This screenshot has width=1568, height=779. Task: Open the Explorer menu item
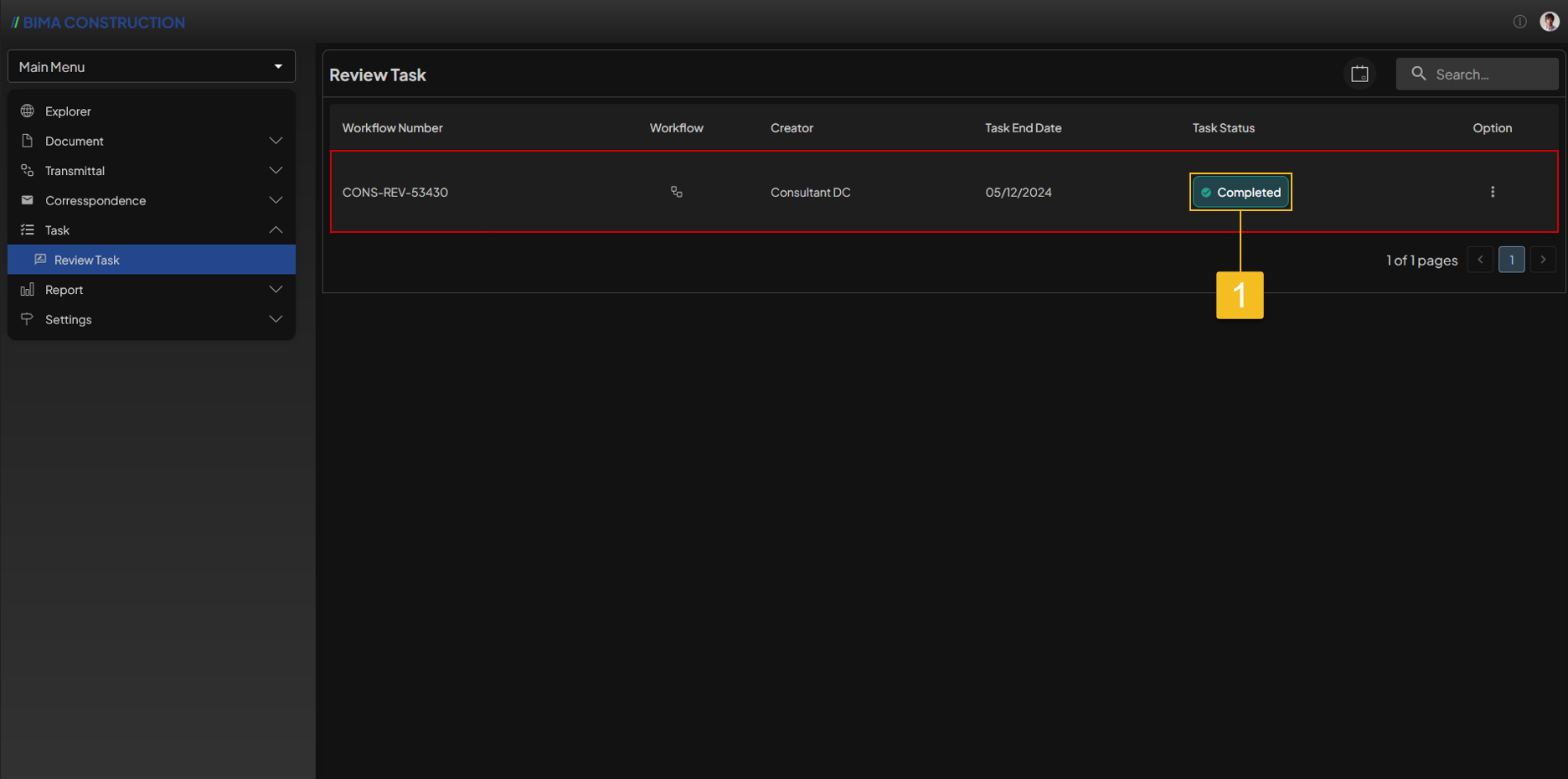tap(68, 111)
